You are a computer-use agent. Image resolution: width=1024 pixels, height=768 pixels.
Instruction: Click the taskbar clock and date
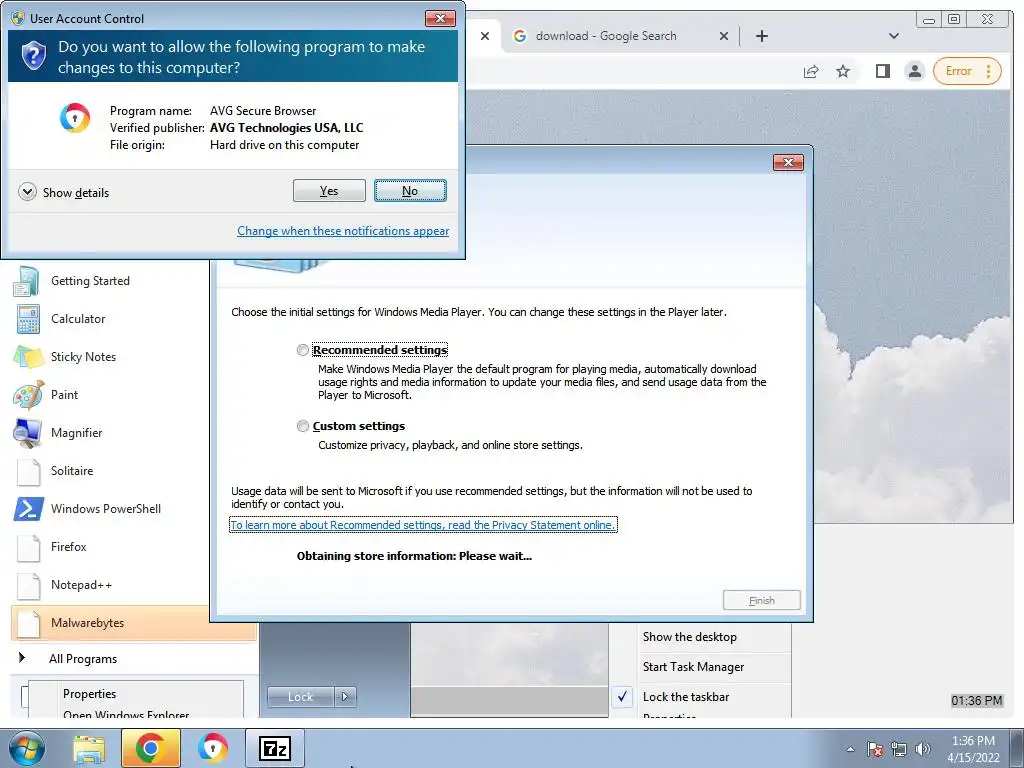coord(974,749)
